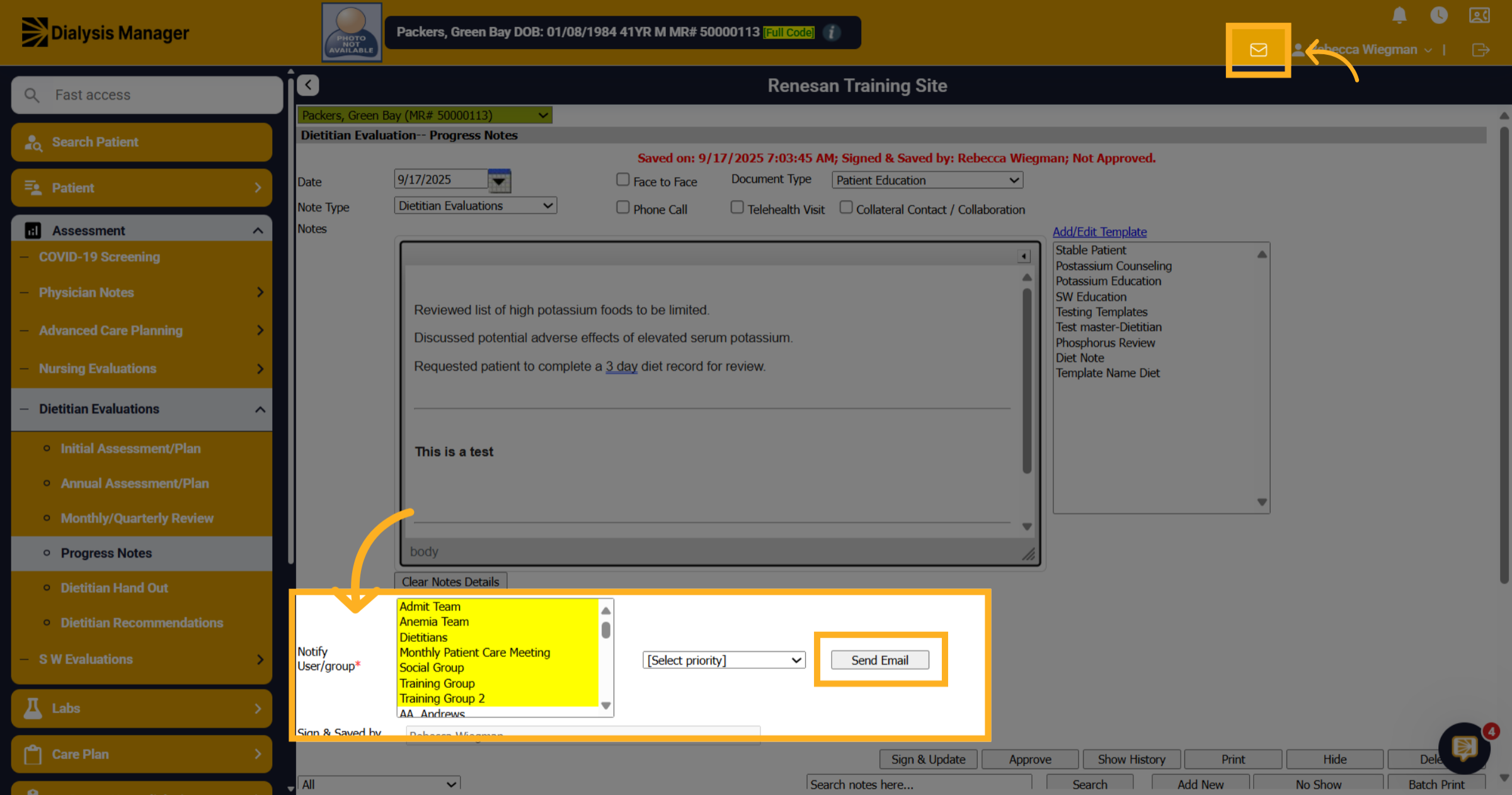Open the patient info icon
This screenshot has width=1512, height=795.
pyautogui.click(x=832, y=32)
